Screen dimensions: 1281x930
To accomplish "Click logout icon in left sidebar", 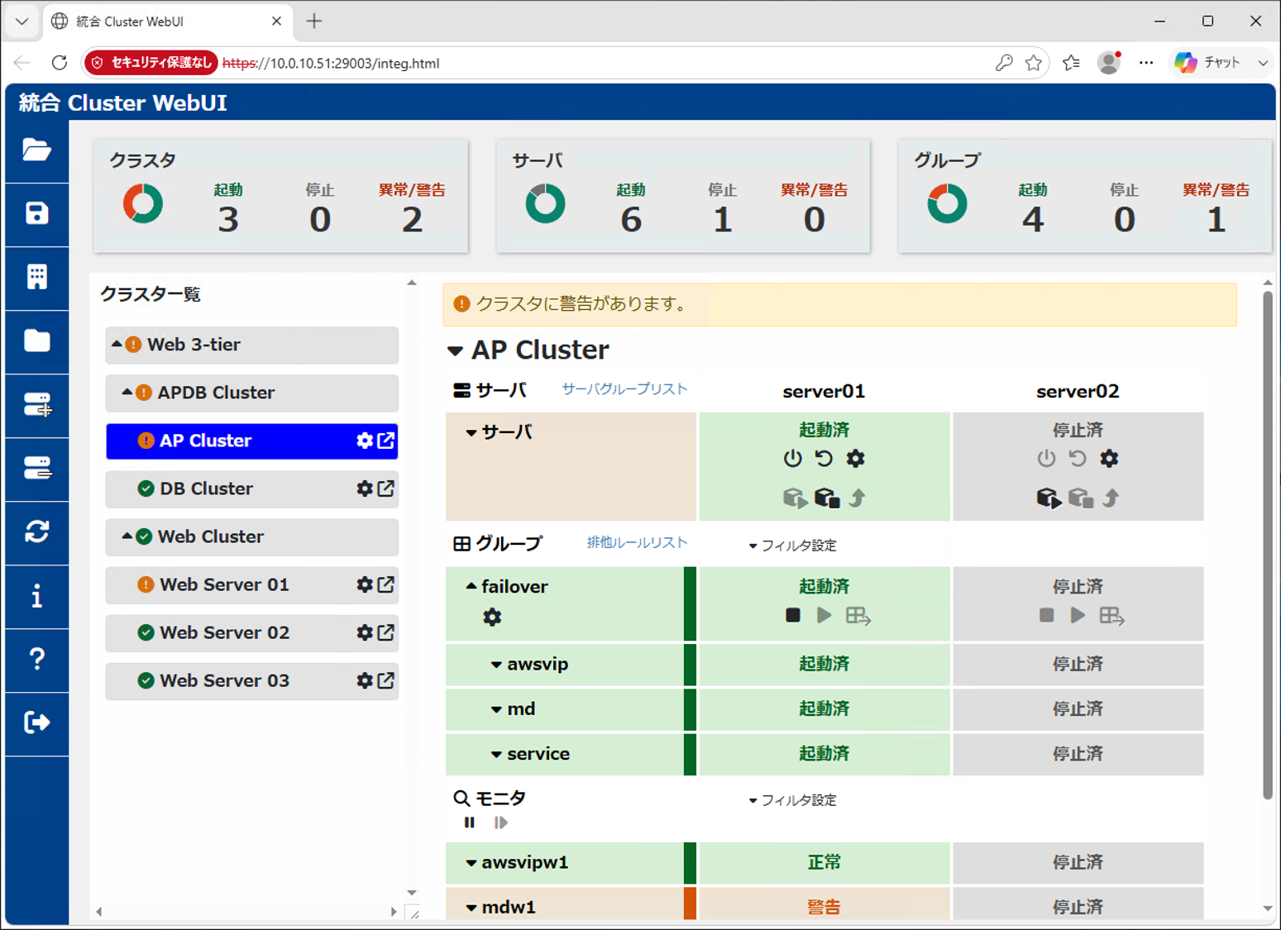I will pos(37,722).
